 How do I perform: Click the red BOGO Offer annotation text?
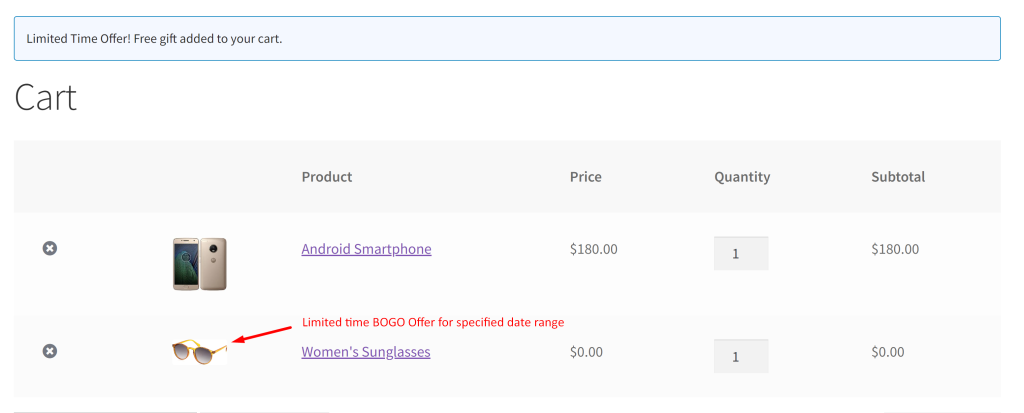(433, 322)
